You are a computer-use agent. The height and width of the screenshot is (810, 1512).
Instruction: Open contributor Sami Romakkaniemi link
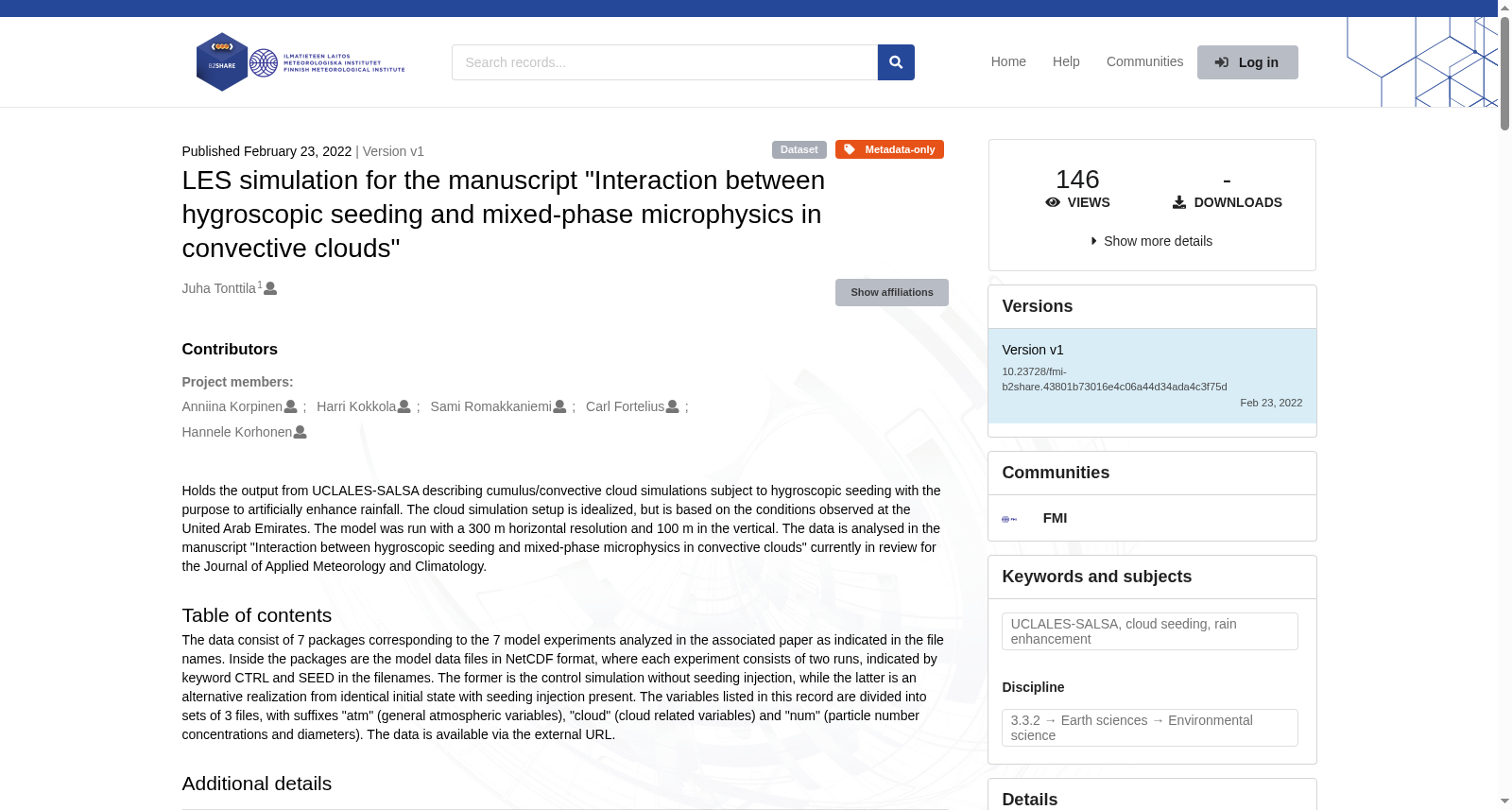coord(490,406)
